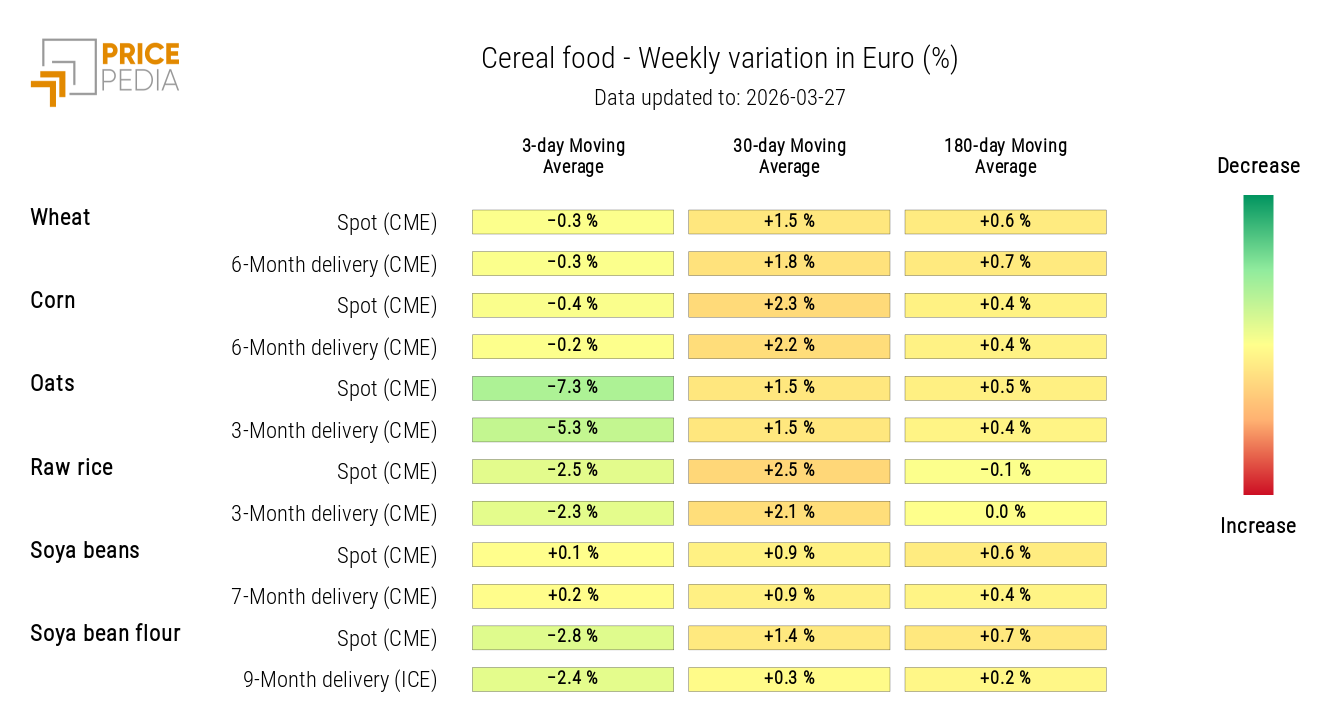Select the Wheat row label
Viewport: 1320px width, 720px height.
tap(60, 218)
